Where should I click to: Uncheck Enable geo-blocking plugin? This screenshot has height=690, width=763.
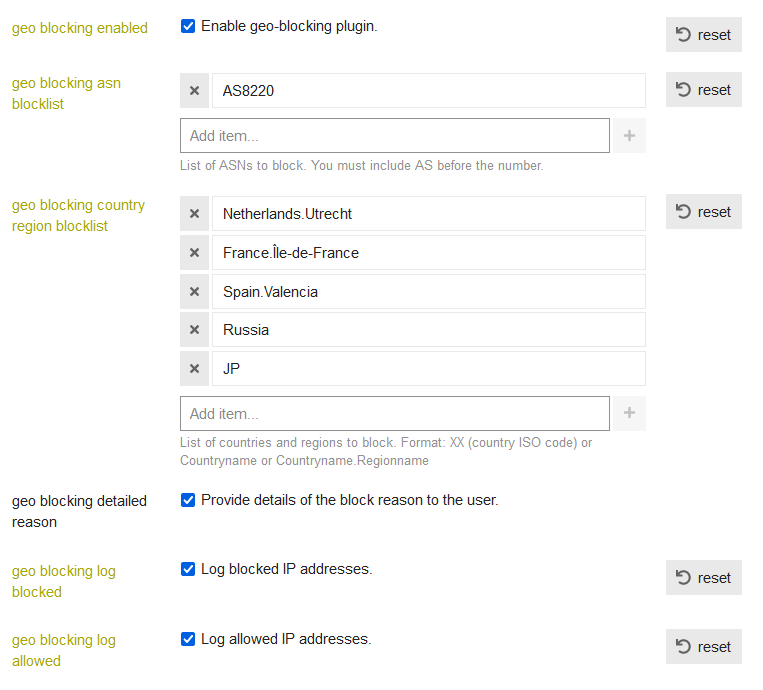pos(188,26)
